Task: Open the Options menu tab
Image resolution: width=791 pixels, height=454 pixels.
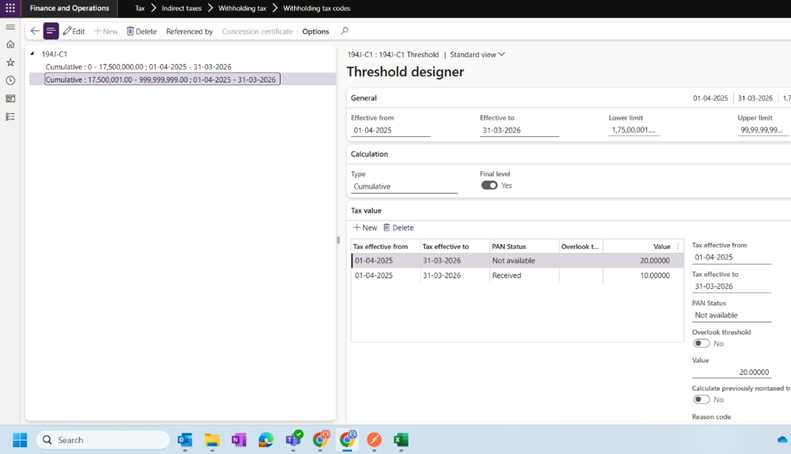Action: coord(315,31)
